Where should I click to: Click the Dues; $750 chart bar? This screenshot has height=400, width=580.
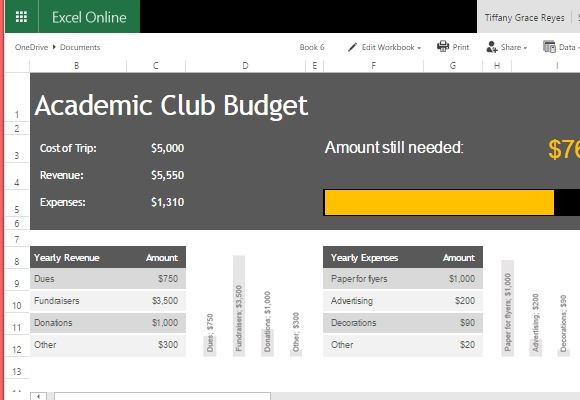[210, 346]
